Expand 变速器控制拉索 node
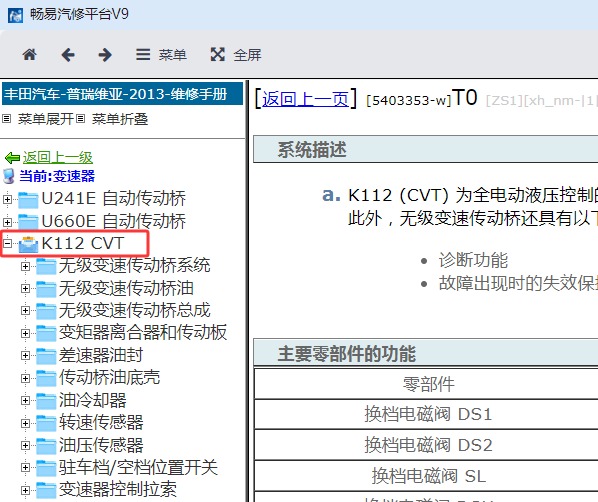The width and height of the screenshot is (598, 502). 25,490
